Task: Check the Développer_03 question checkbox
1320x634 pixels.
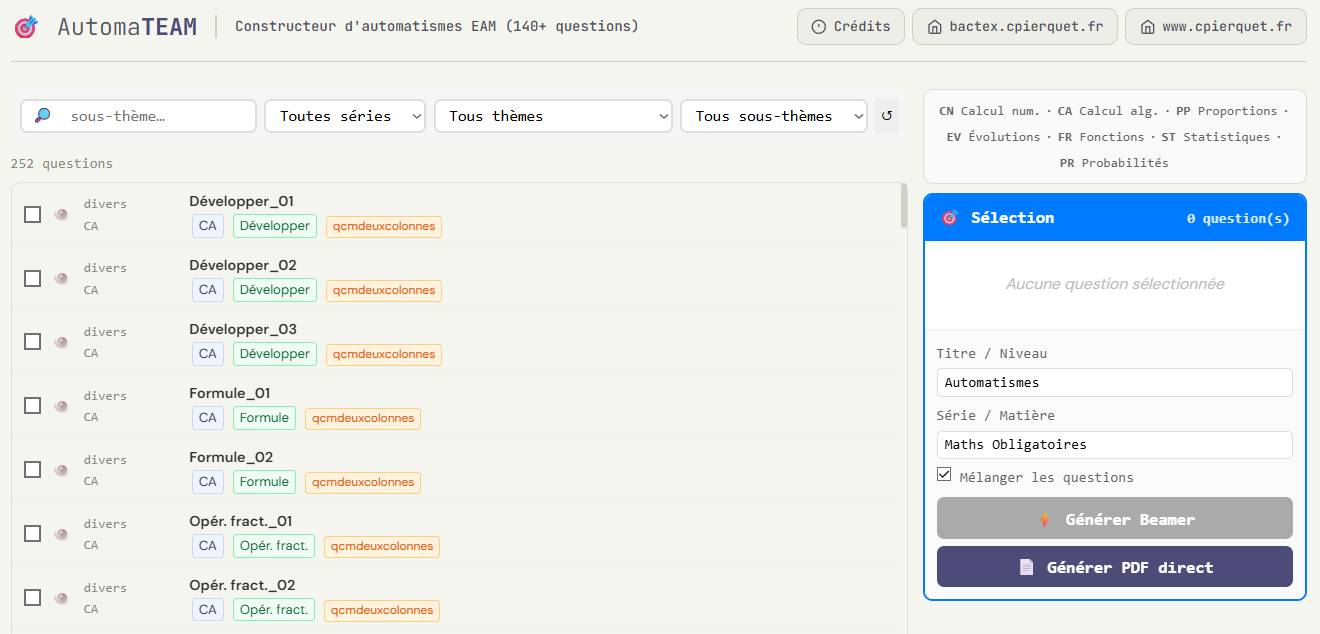Action: tap(33, 342)
